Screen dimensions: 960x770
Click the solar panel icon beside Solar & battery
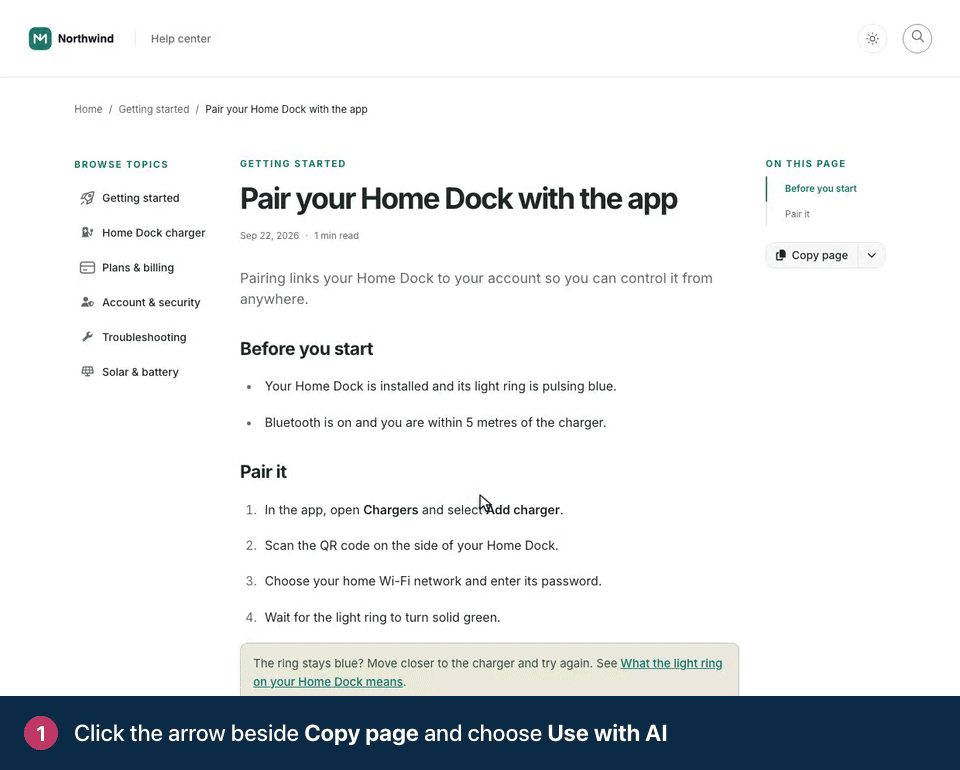point(88,372)
